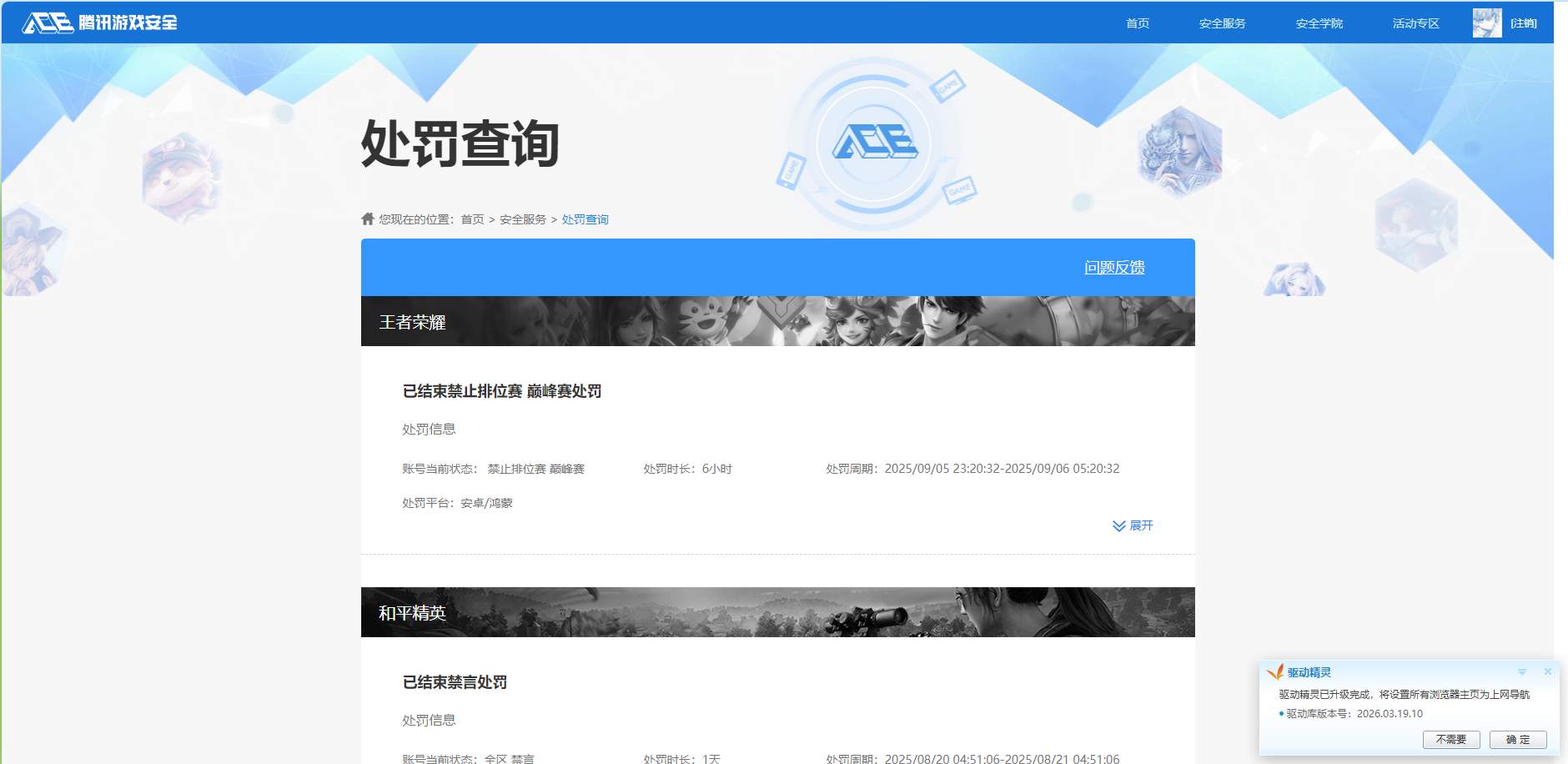Click 处罚查询 in the breadcrumb path
This screenshot has height=764, width=1568.
pyautogui.click(x=585, y=219)
